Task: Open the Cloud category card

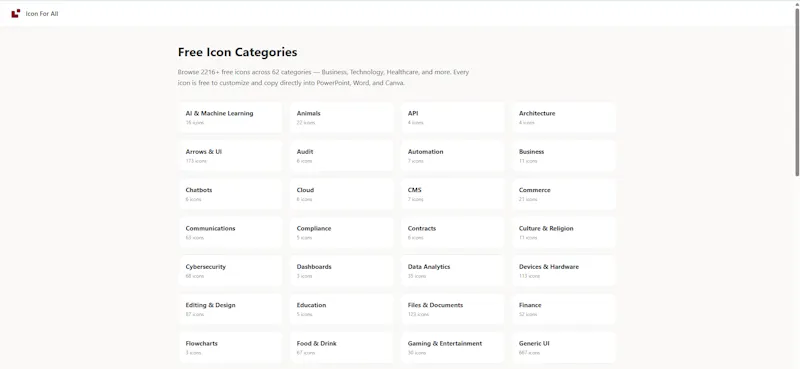Action: (341, 194)
